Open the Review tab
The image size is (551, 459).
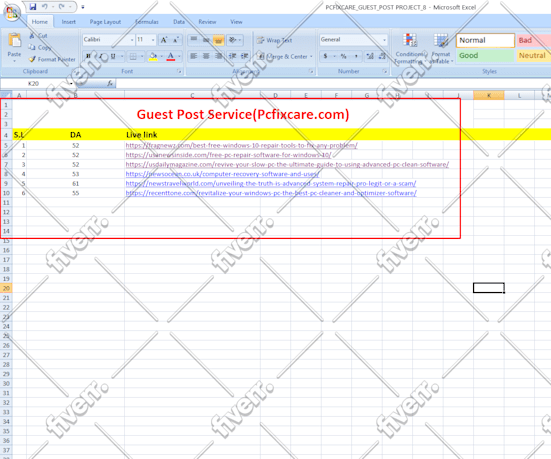207,22
